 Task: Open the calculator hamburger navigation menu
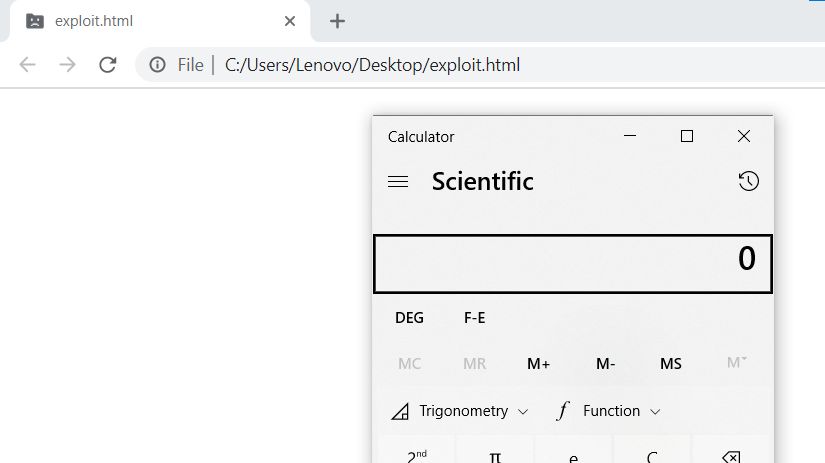(398, 182)
